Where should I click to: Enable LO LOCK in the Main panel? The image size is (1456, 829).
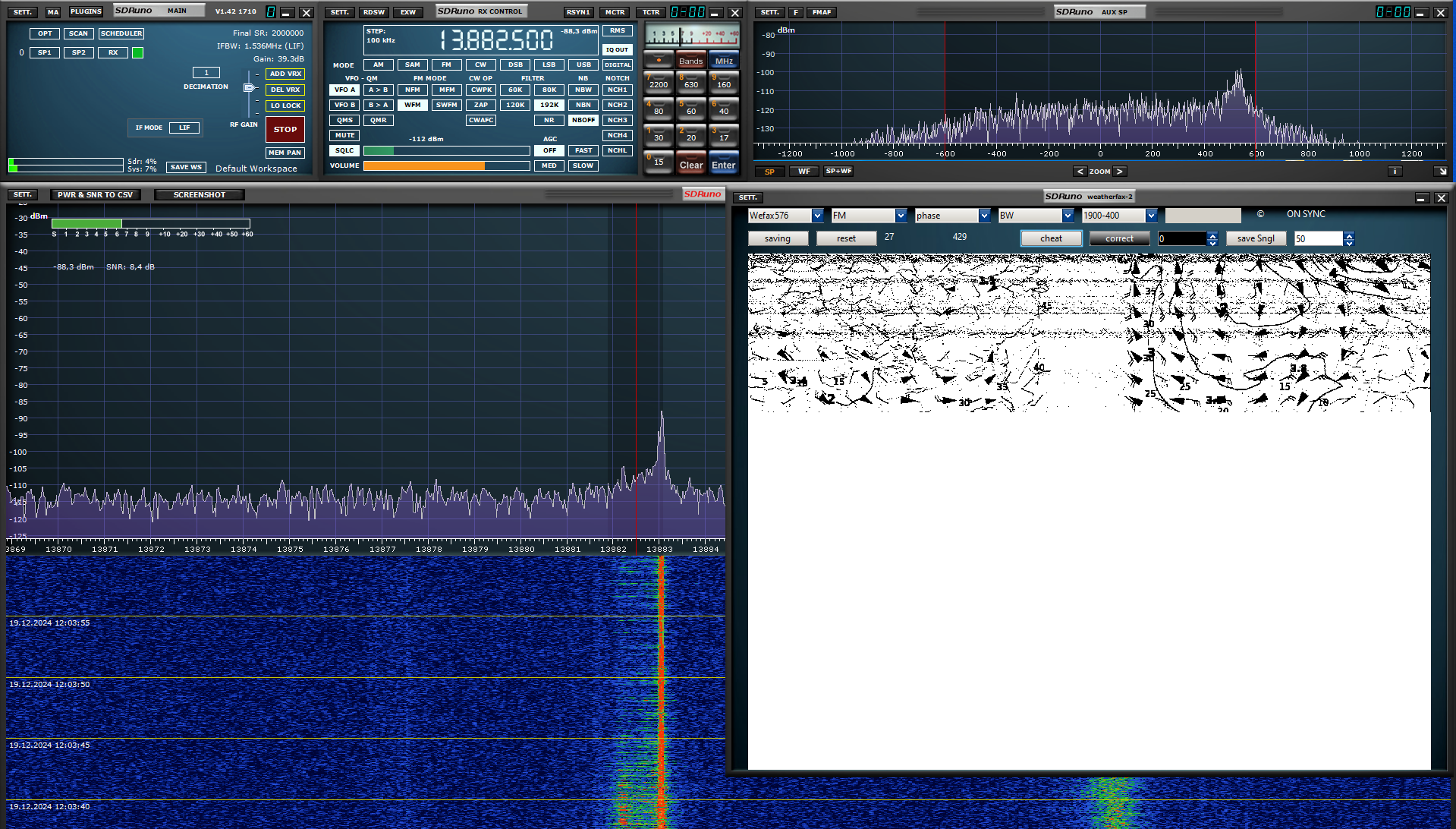pyautogui.click(x=285, y=106)
